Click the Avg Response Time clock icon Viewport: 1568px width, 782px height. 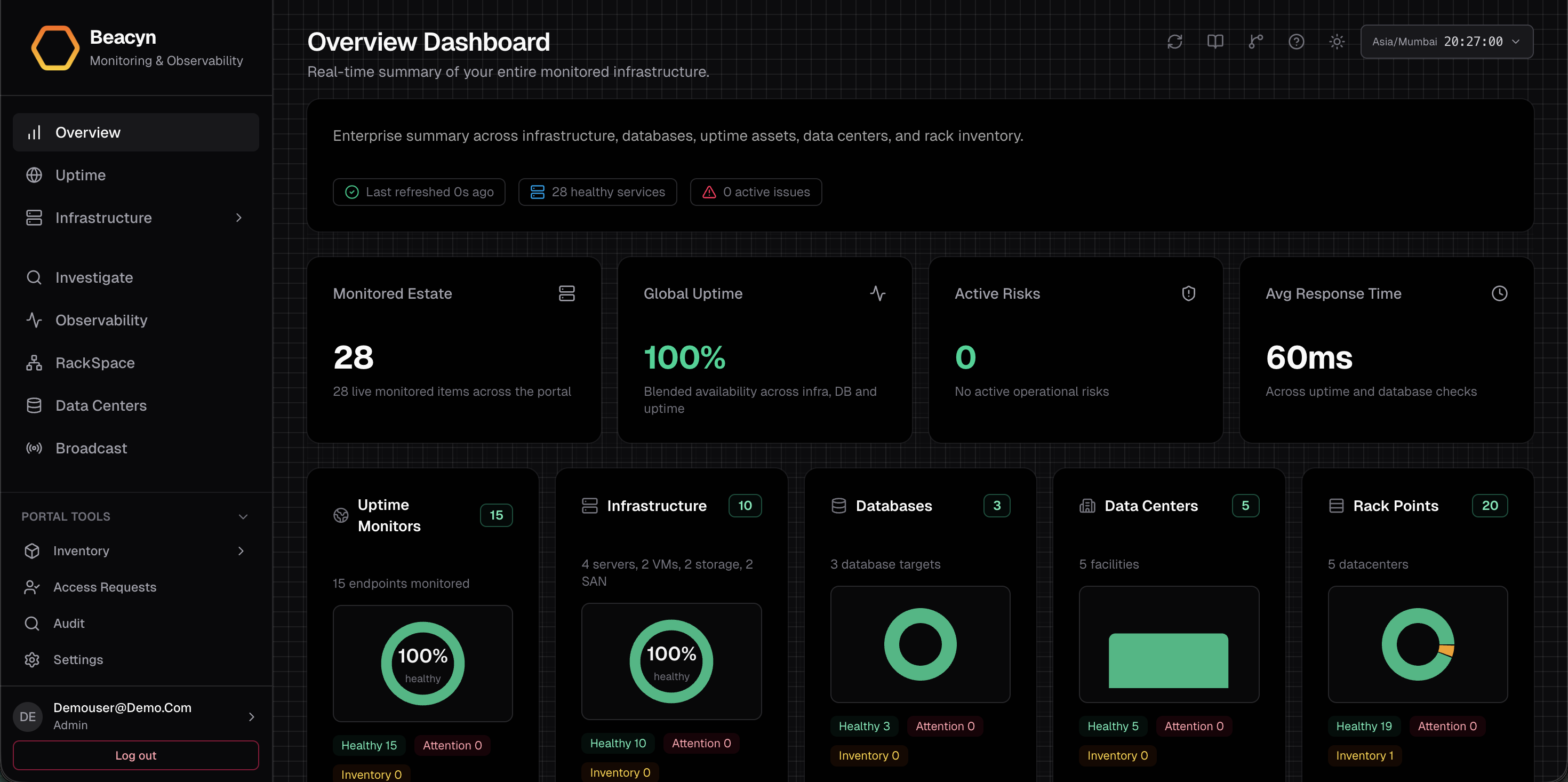point(1500,293)
